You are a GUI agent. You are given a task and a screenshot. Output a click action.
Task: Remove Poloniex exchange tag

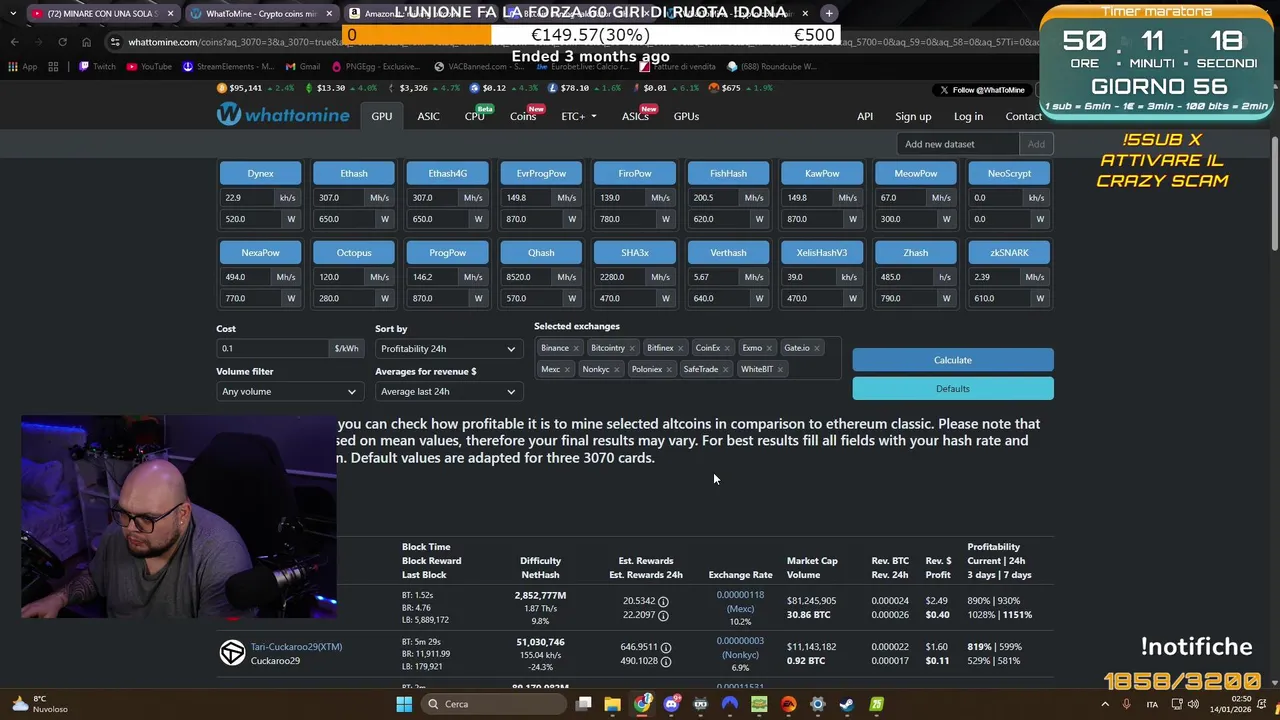click(669, 369)
